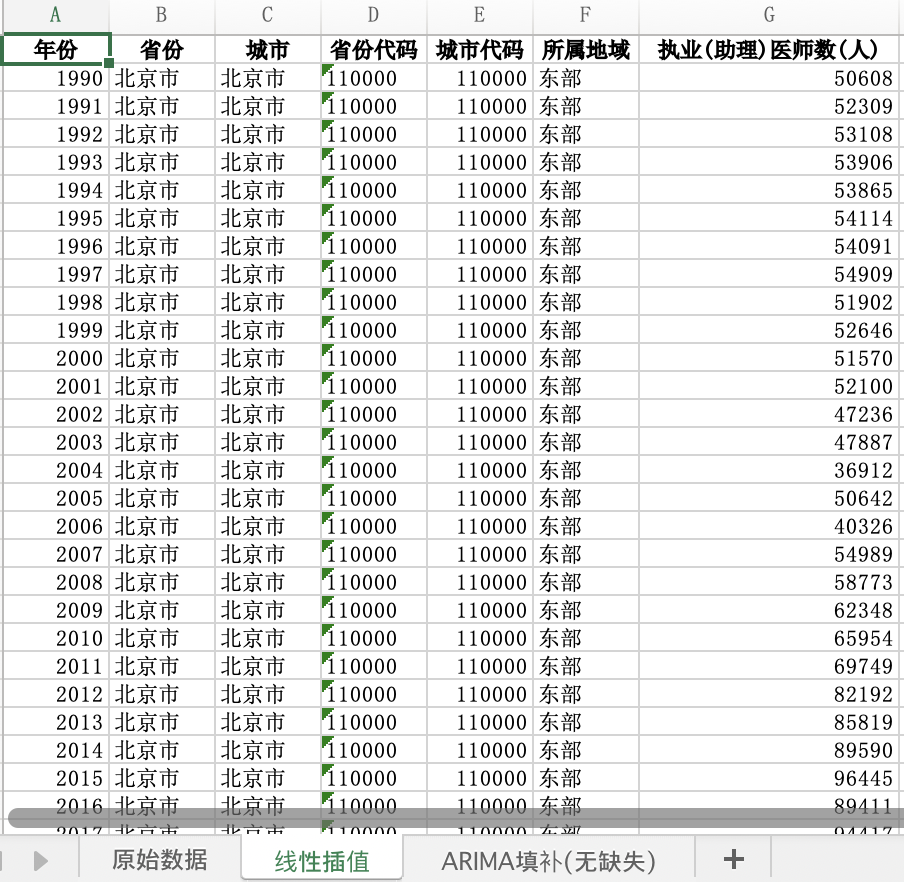Select the value cell 62348
Image resolution: width=904 pixels, height=882 pixels.
tap(769, 610)
